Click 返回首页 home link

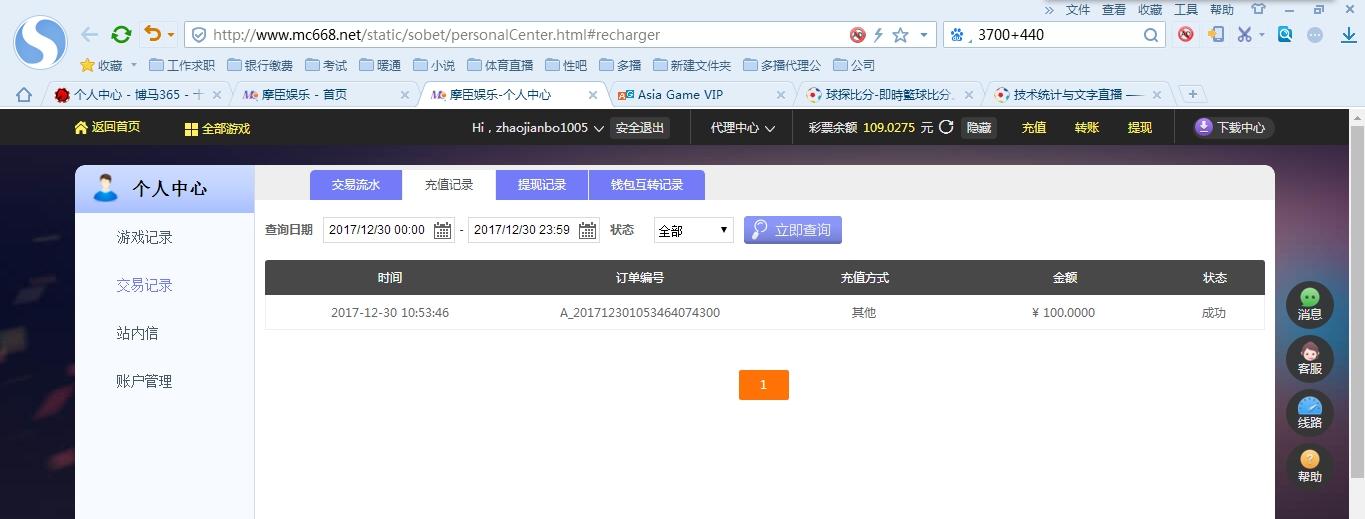pos(107,128)
